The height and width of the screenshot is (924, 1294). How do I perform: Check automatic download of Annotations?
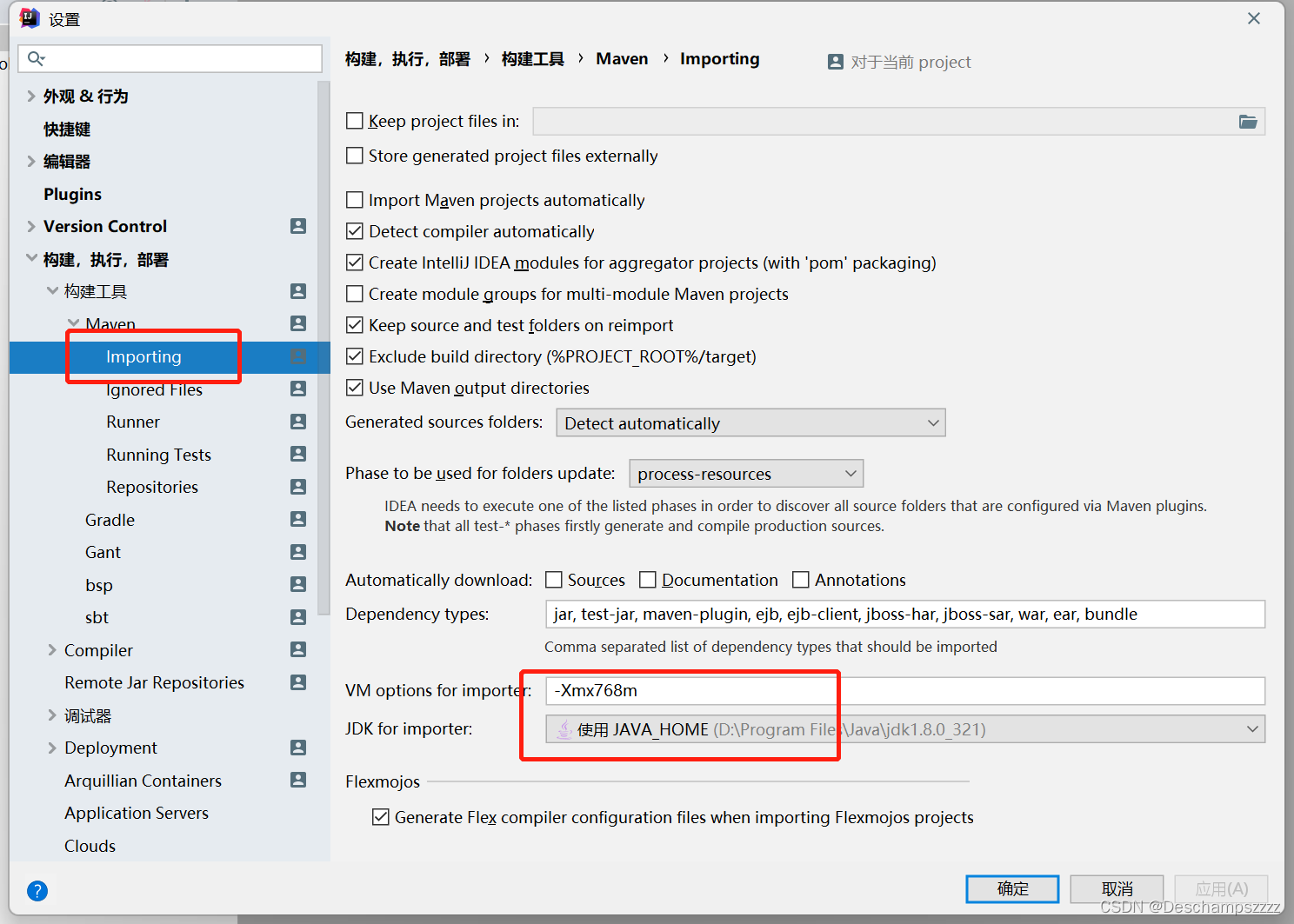tap(801, 580)
